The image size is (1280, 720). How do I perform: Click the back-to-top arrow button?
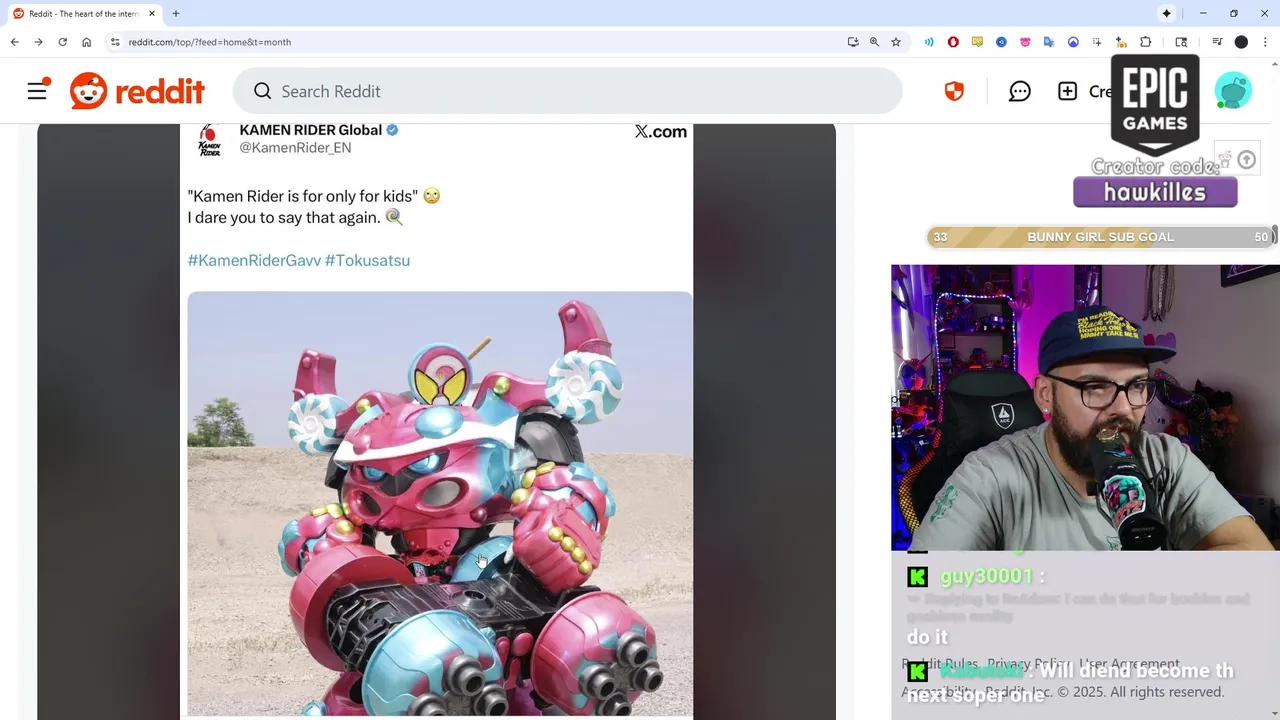(x=1246, y=160)
